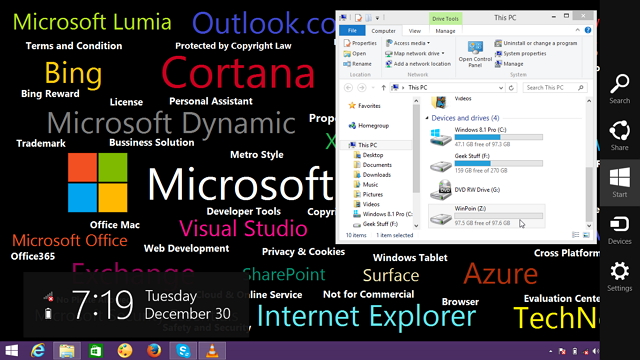Open the paint palette taskbar app
This screenshot has height=360, width=640.
pyautogui.click(x=125, y=351)
